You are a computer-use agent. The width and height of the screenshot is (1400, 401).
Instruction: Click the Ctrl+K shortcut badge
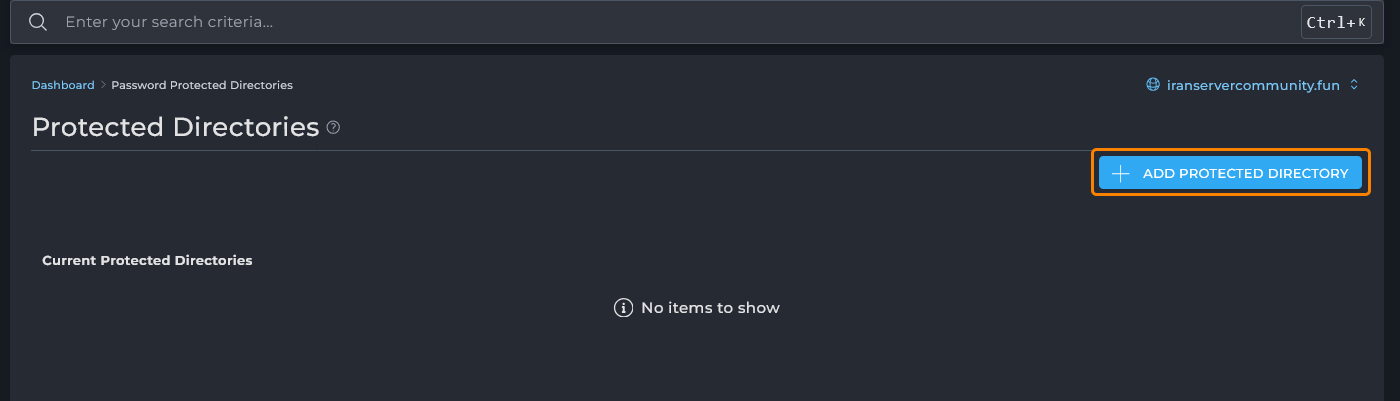click(x=1335, y=22)
